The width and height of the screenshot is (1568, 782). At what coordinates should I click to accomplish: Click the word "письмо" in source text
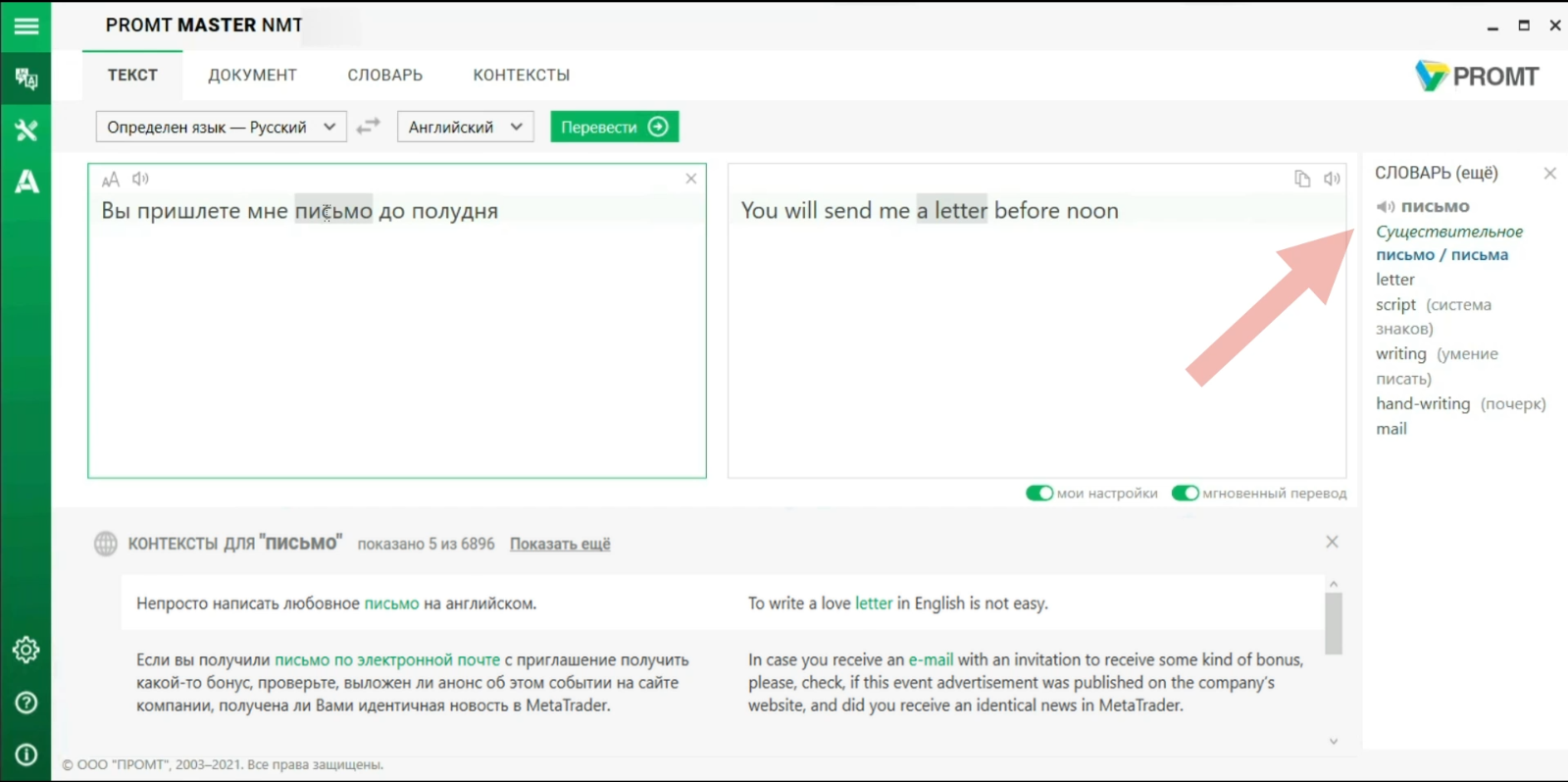coord(333,210)
